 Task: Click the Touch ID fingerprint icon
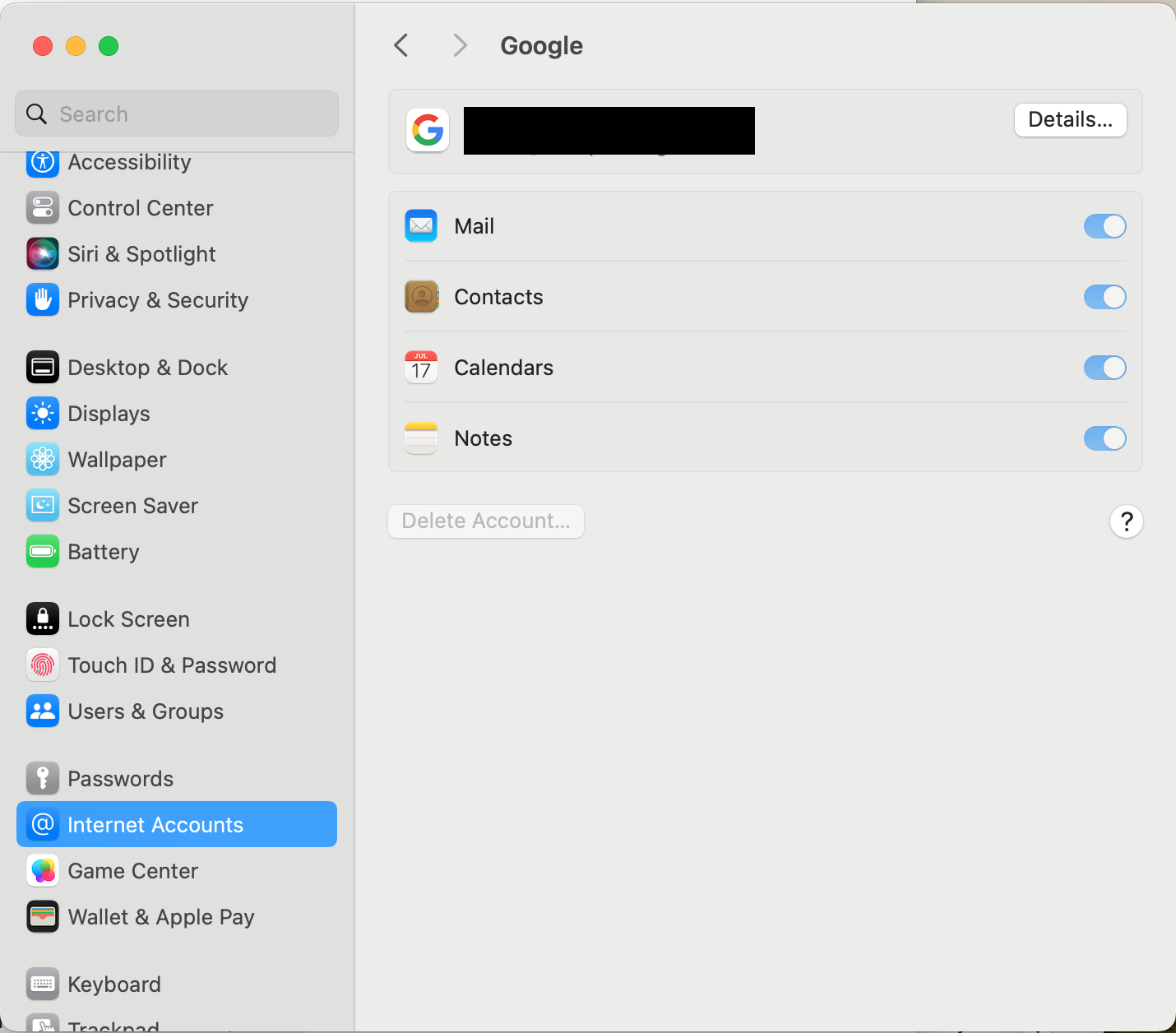pyautogui.click(x=43, y=665)
